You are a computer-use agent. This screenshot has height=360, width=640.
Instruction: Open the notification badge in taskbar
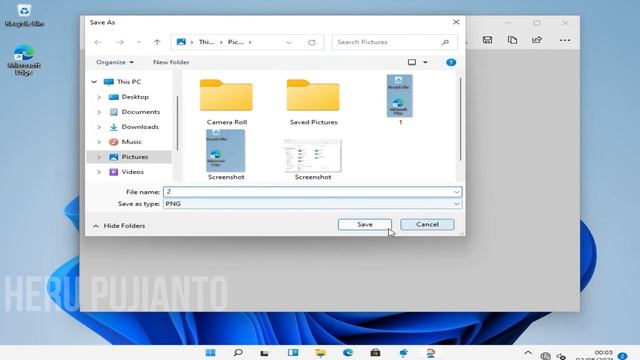(622, 356)
